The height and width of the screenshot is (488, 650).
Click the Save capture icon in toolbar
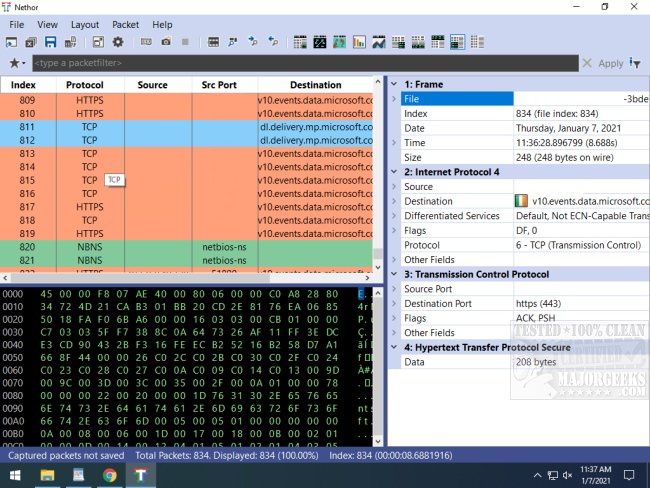pyautogui.click(x=51, y=42)
